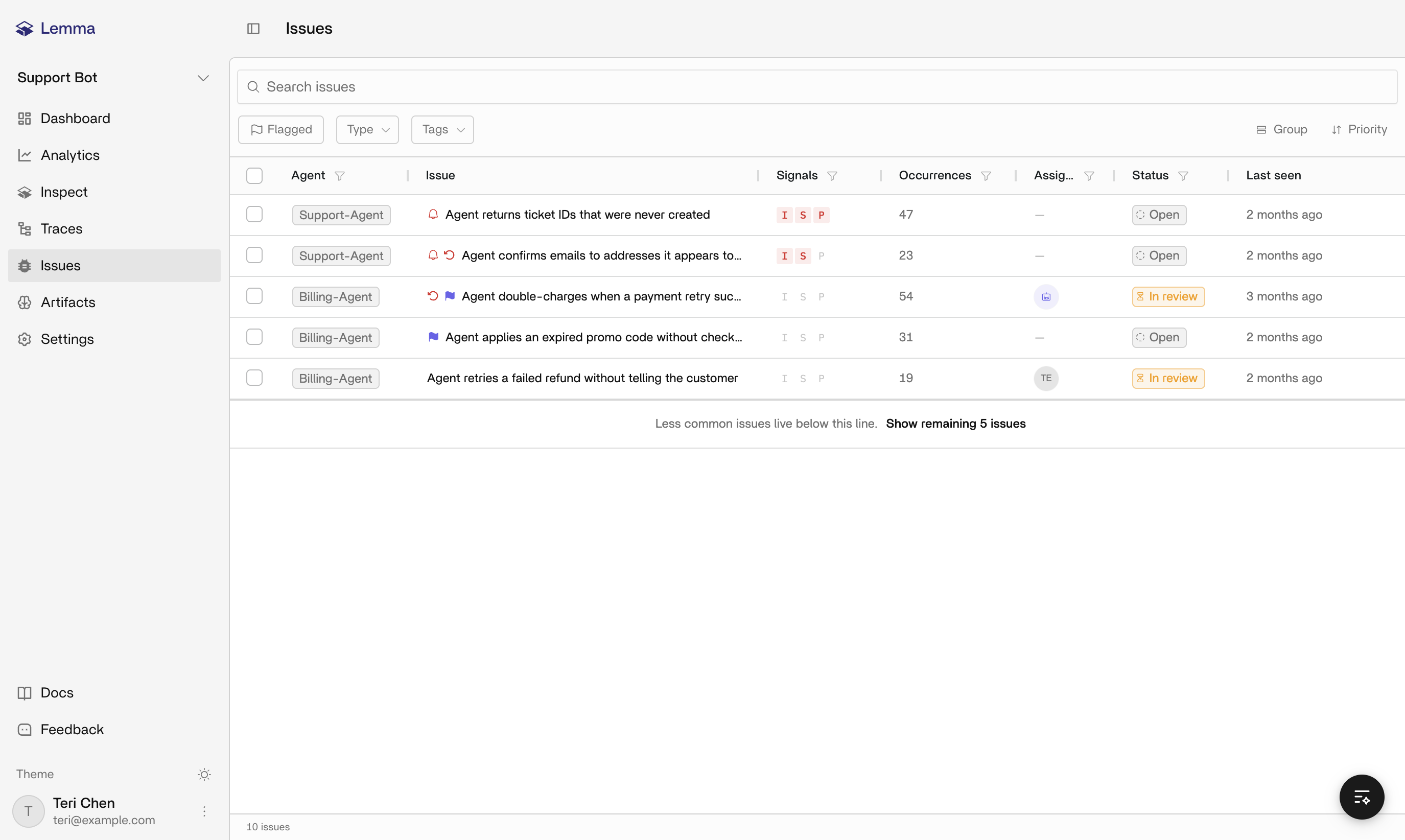Click Support-Agent tag on ticket IDs row
Image resolution: width=1405 pixels, height=840 pixels.
pyautogui.click(x=341, y=215)
